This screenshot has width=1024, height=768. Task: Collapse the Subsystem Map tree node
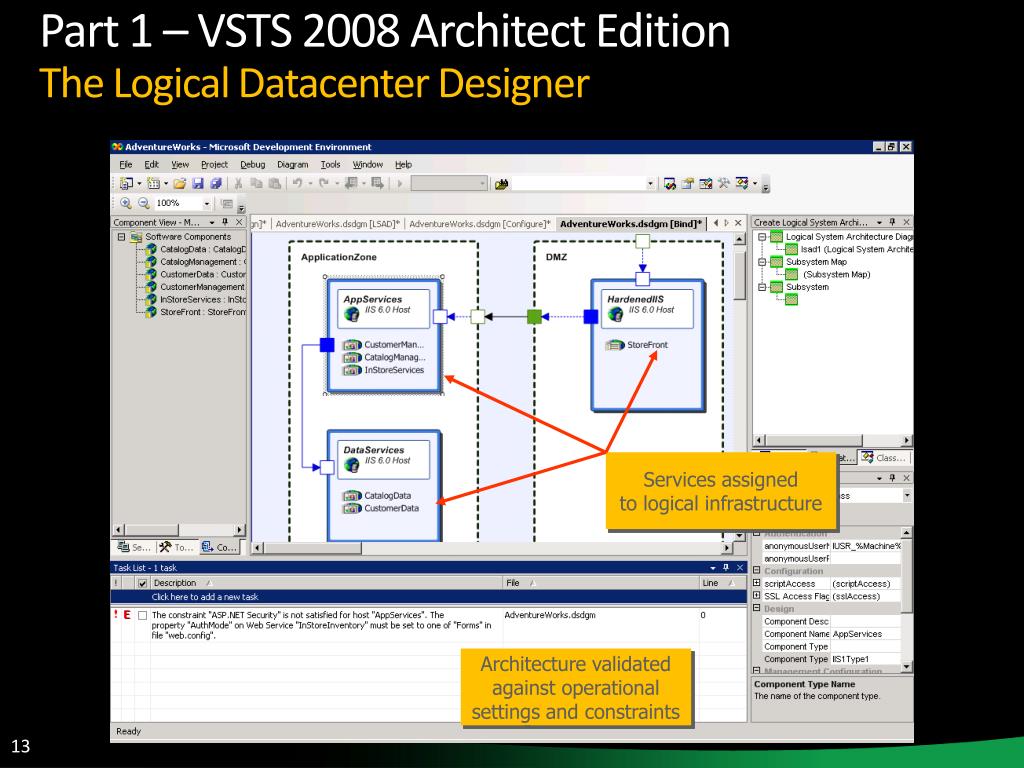[761, 262]
